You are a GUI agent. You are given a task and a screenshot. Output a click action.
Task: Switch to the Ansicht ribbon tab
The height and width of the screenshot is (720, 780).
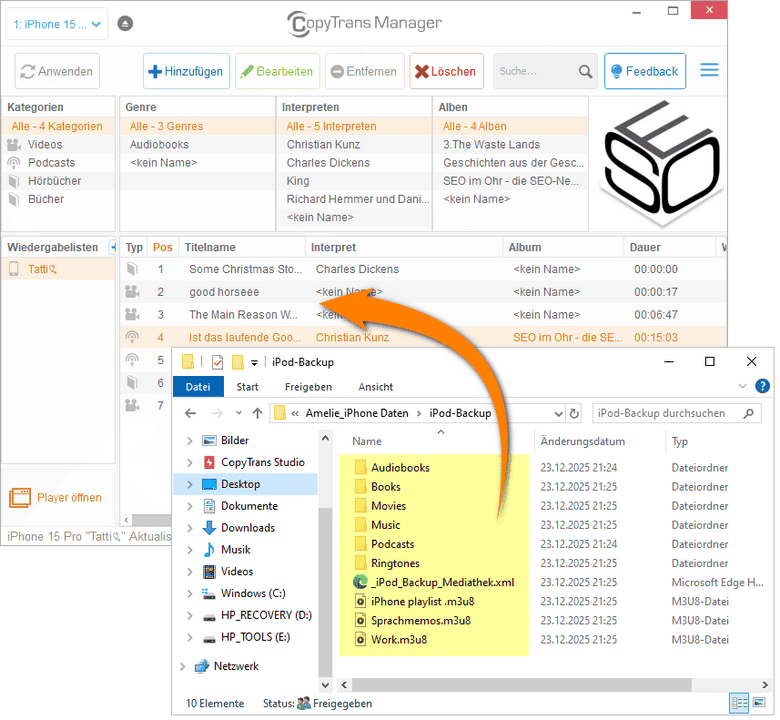tap(375, 387)
